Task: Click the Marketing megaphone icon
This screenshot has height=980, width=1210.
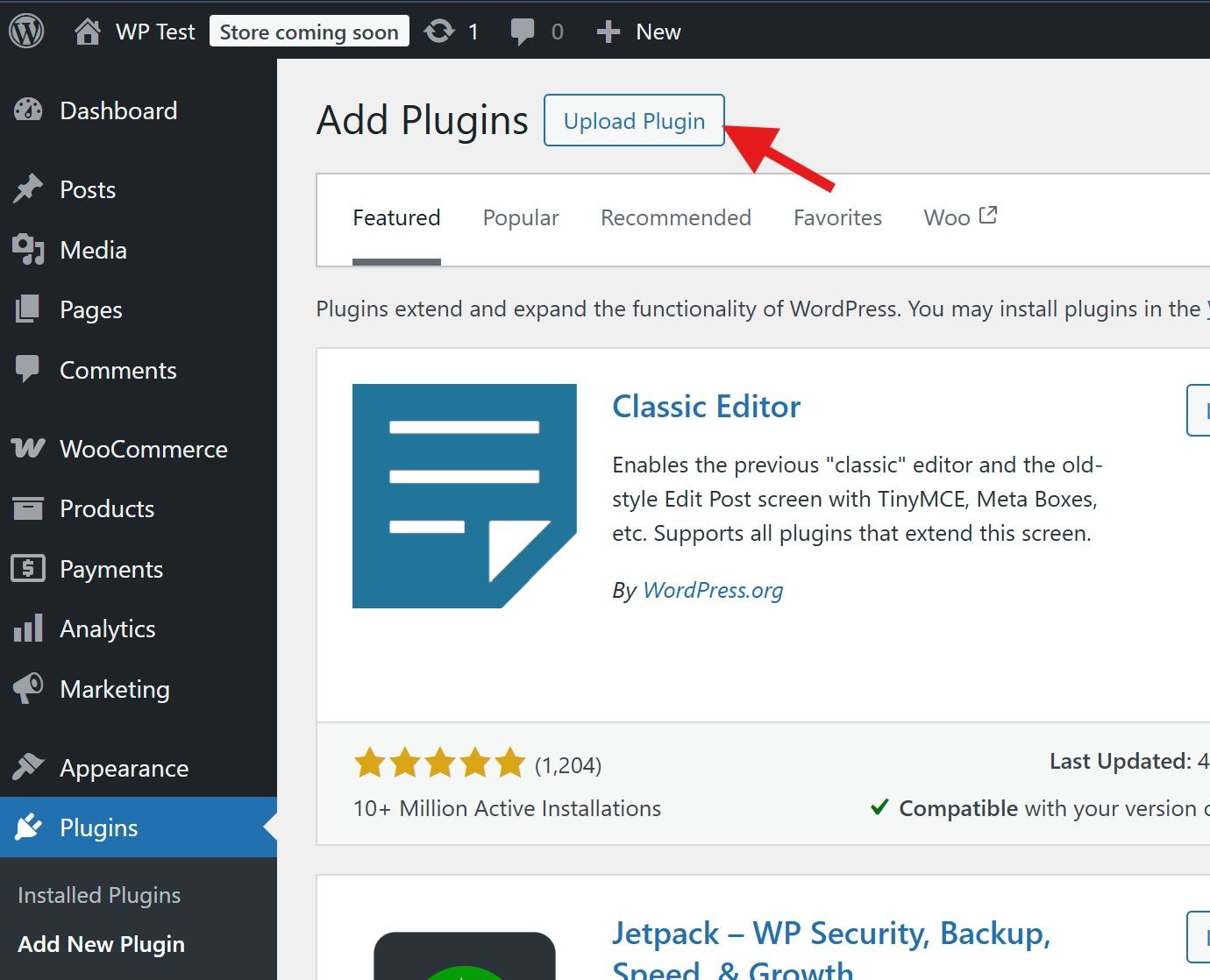Action: pyautogui.click(x=28, y=689)
